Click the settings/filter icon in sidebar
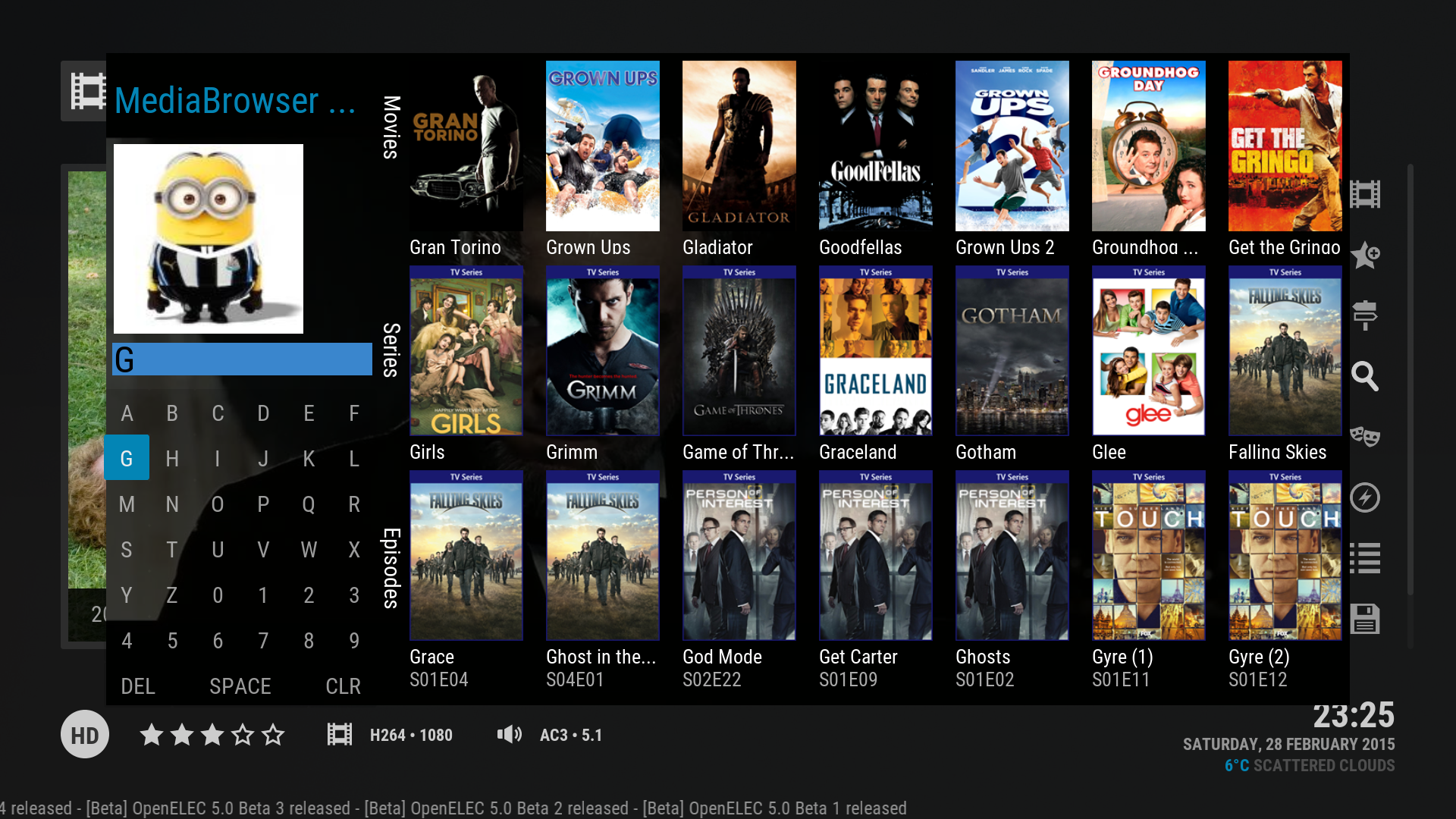 click(1365, 314)
